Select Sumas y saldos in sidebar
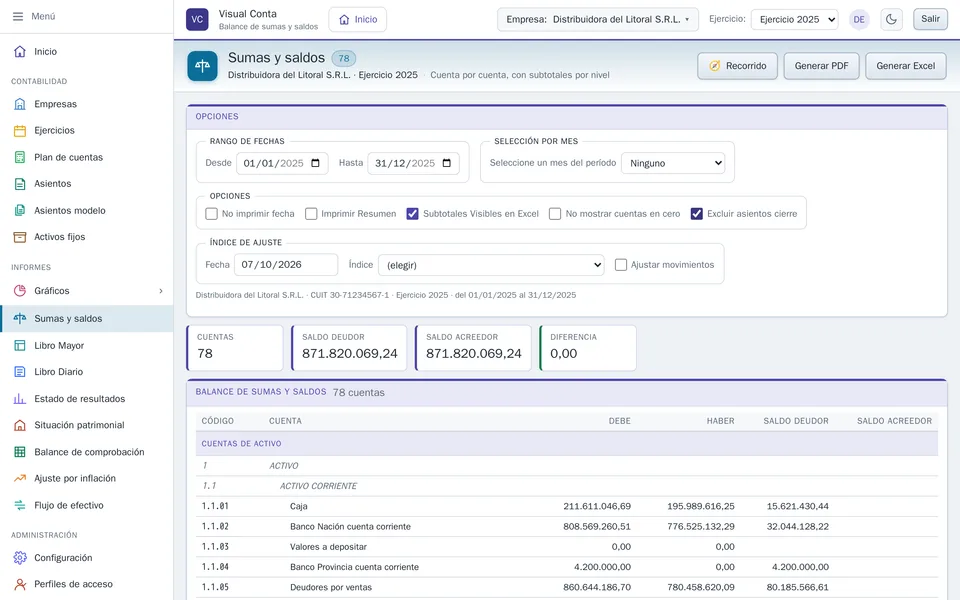This screenshot has width=960, height=600. (87, 318)
